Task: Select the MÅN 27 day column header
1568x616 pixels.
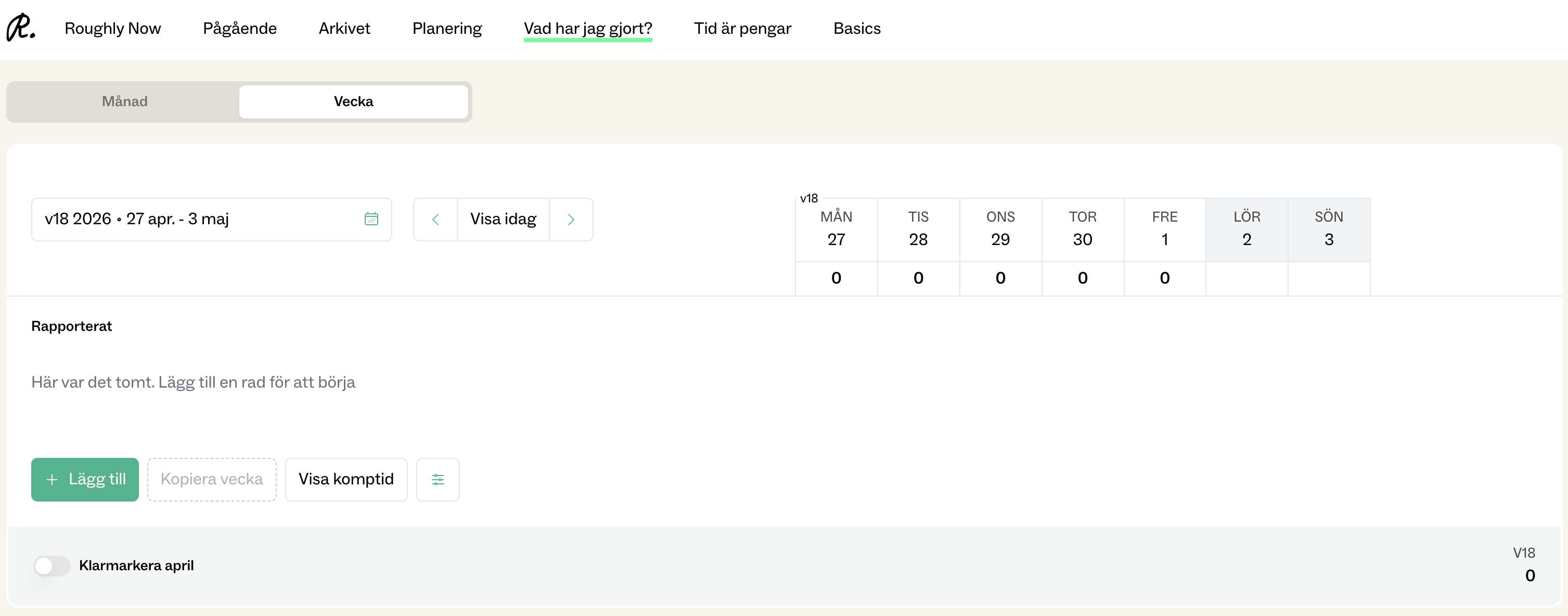Action: tap(836, 229)
